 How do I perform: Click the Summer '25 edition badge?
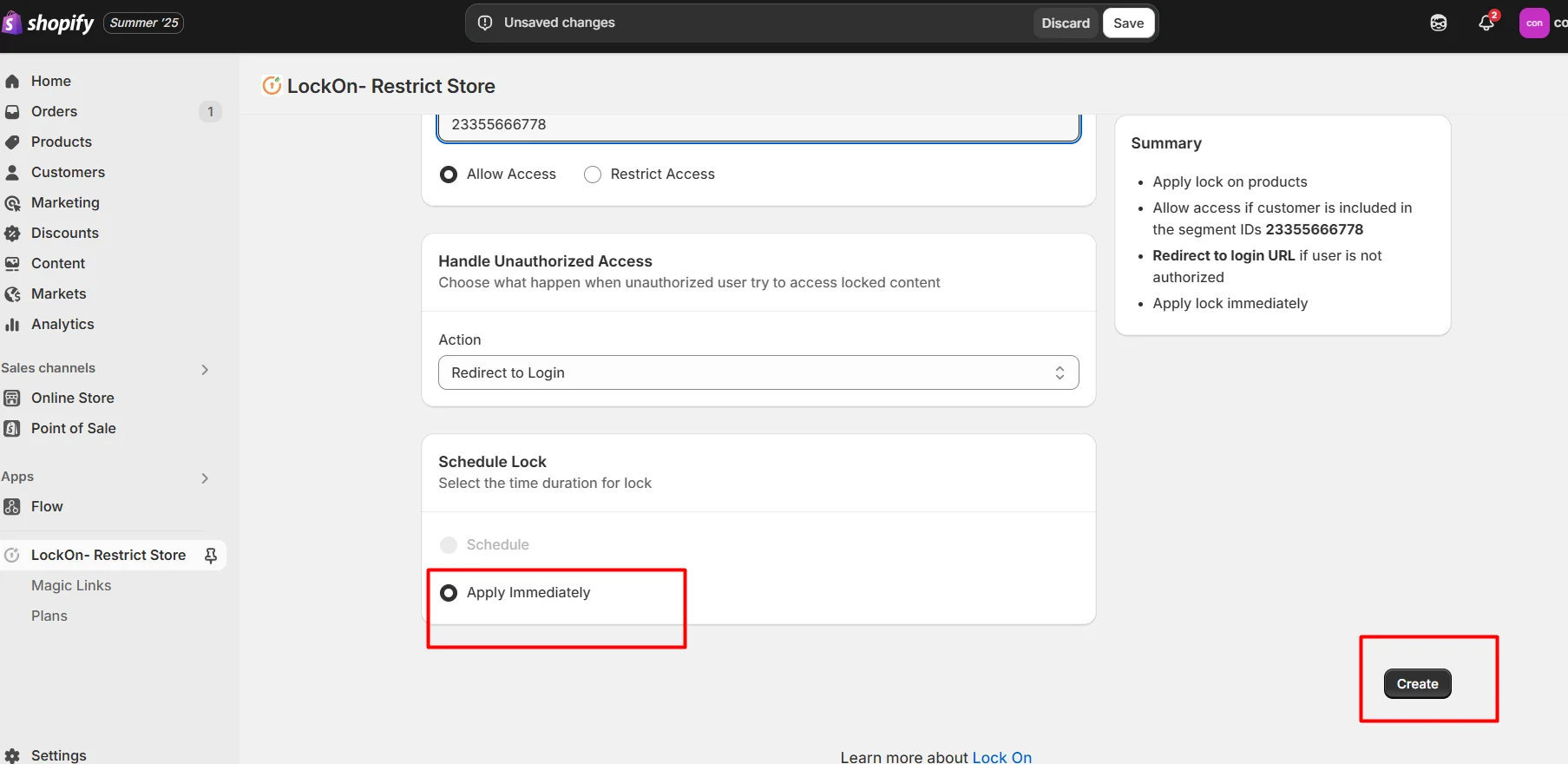pyautogui.click(x=144, y=23)
